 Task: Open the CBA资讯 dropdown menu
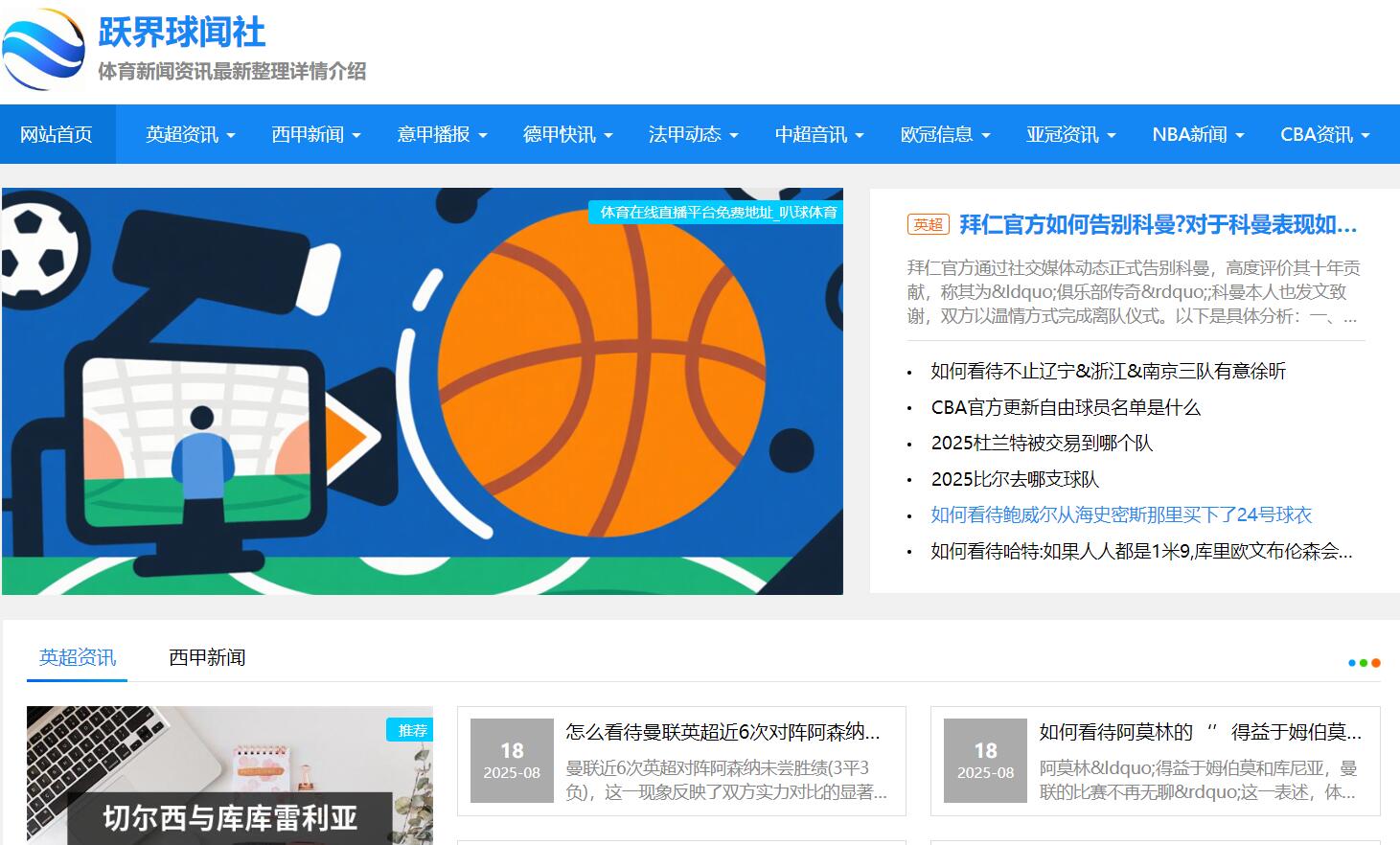point(1324,134)
